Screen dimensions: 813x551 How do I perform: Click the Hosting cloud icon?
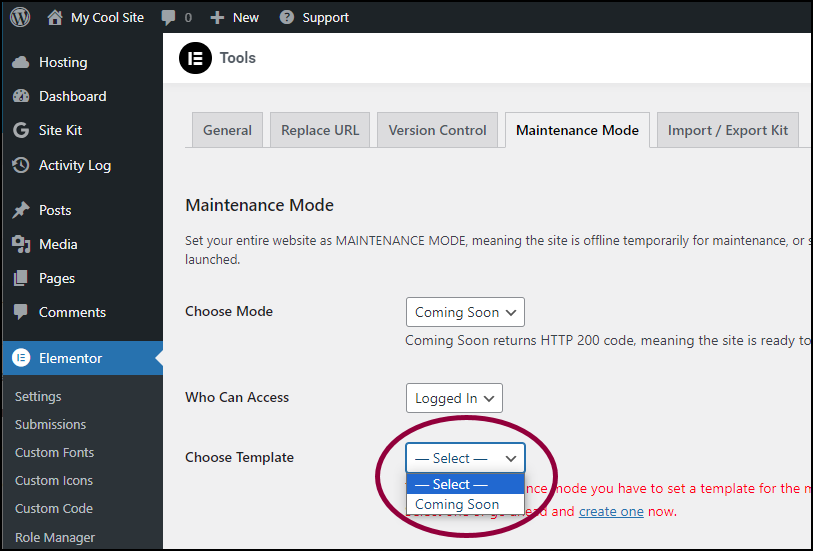pos(21,63)
